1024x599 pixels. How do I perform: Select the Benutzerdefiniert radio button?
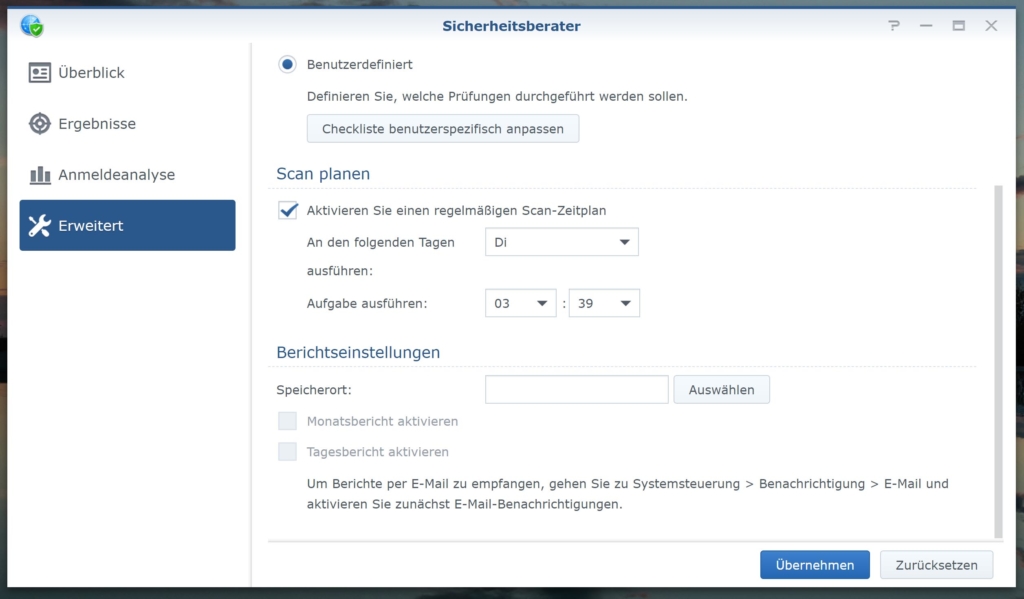(288, 64)
